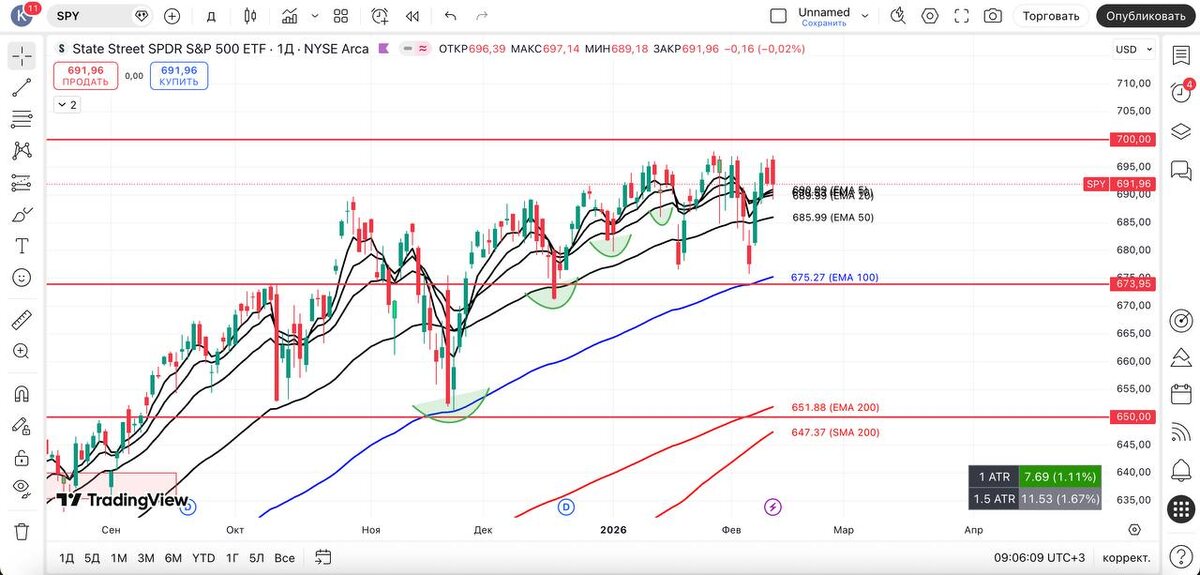The height and width of the screenshot is (575, 1200).
Task: Open quick search in the top bar
Action: point(897,16)
